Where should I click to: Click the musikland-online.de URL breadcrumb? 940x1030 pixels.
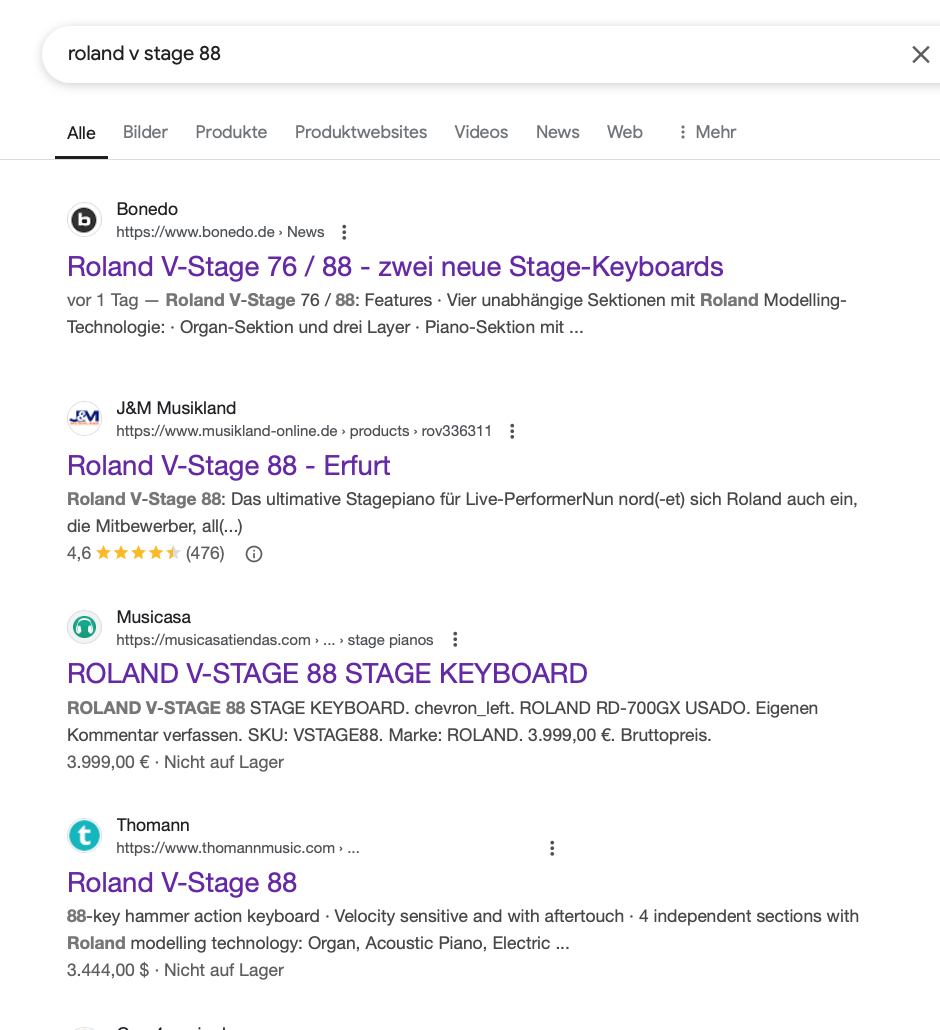(x=303, y=431)
